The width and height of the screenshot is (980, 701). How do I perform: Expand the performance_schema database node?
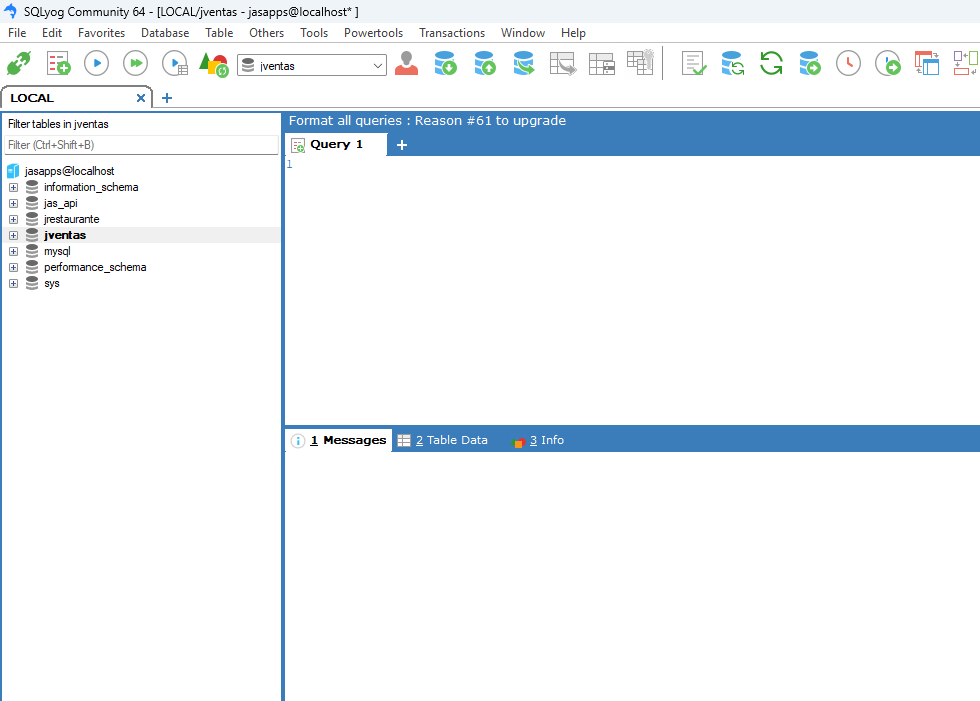click(x=13, y=267)
